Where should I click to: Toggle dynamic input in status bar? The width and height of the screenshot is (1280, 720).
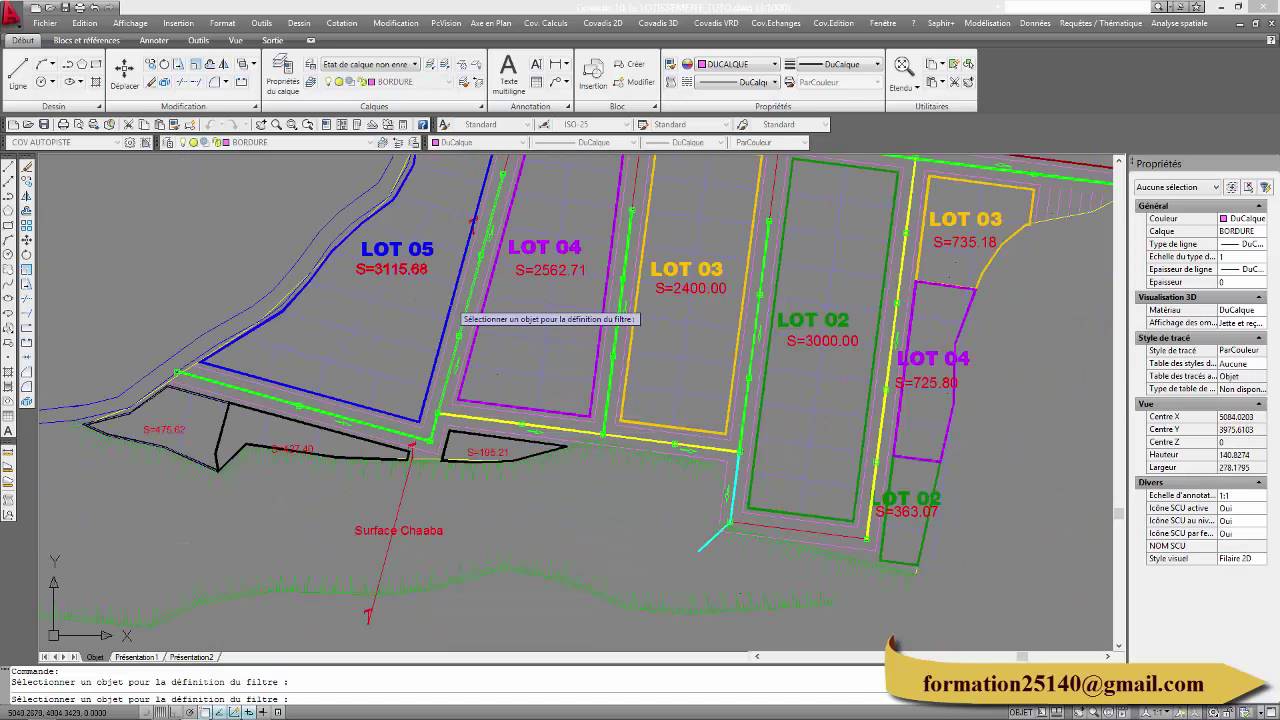(249, 712)
